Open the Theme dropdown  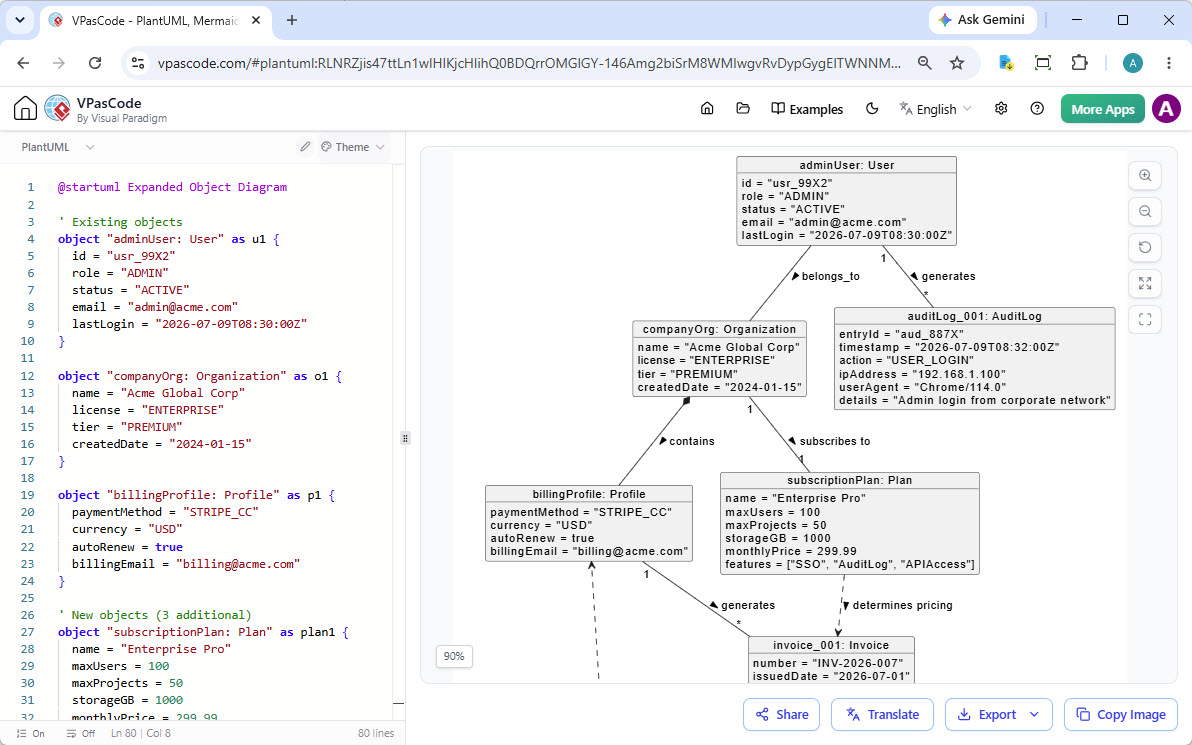coord(353,147)
